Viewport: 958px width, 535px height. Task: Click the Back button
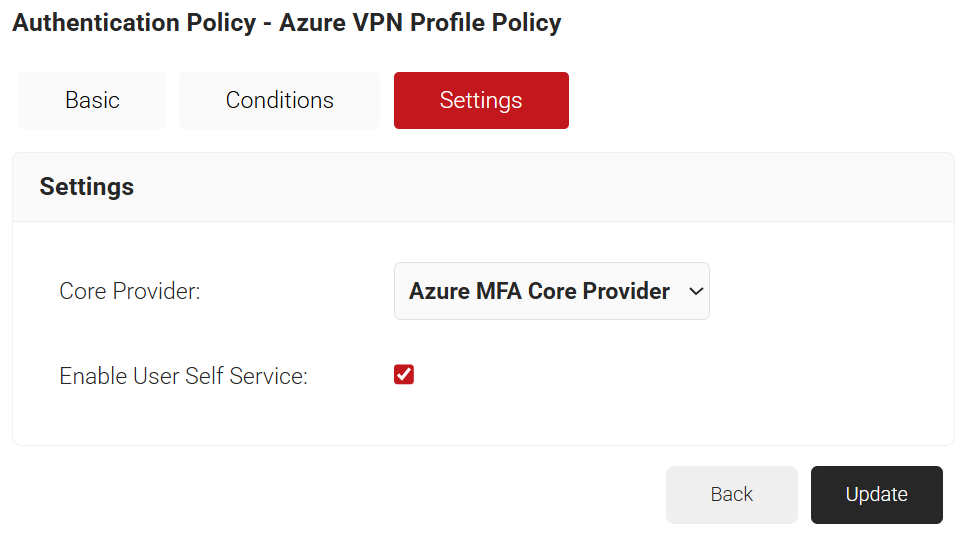pos(731,494)
